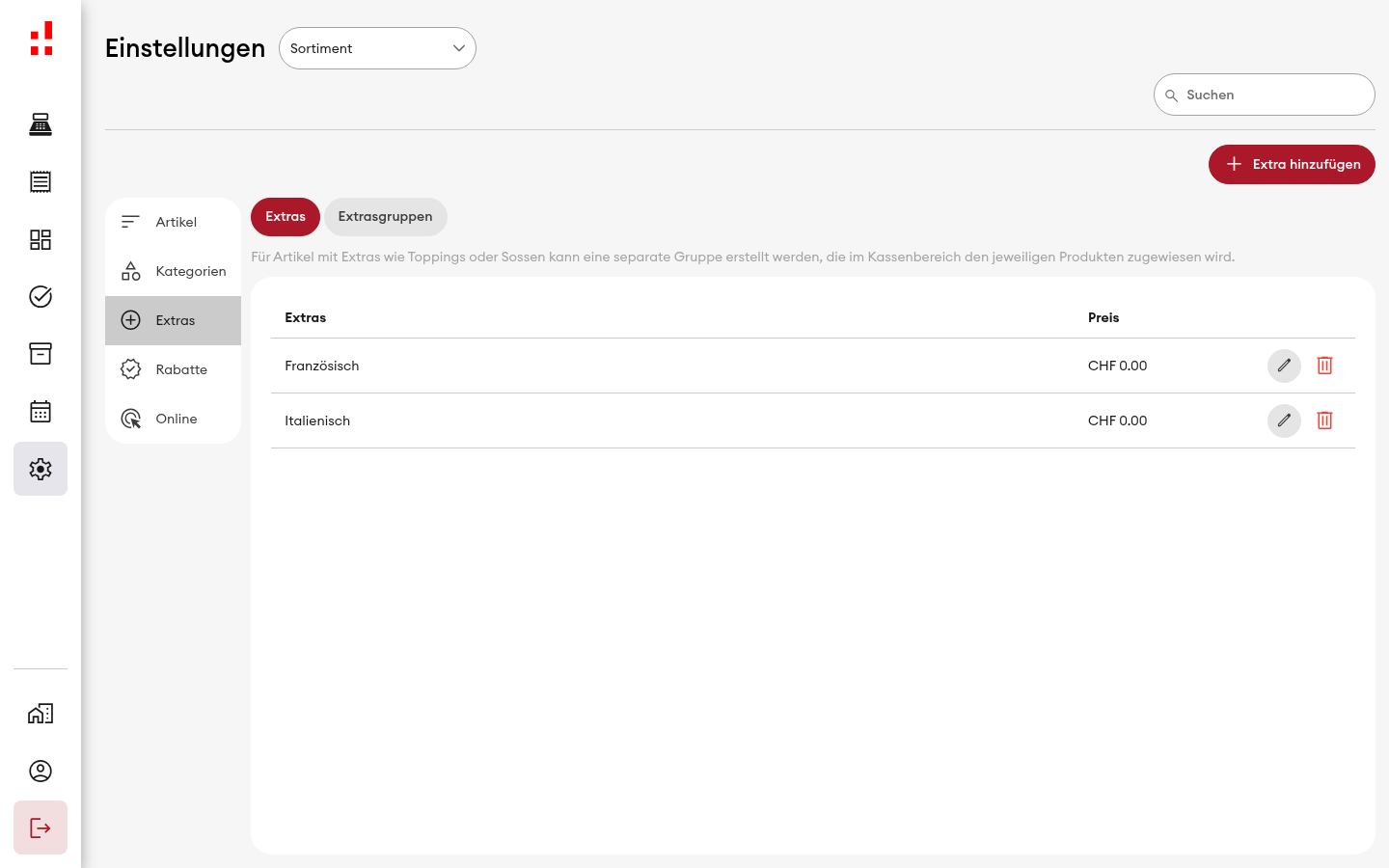Click the Einstellungen page heading
The image size is (1389, 868).
pyautogui.click(x=185, y=48)
